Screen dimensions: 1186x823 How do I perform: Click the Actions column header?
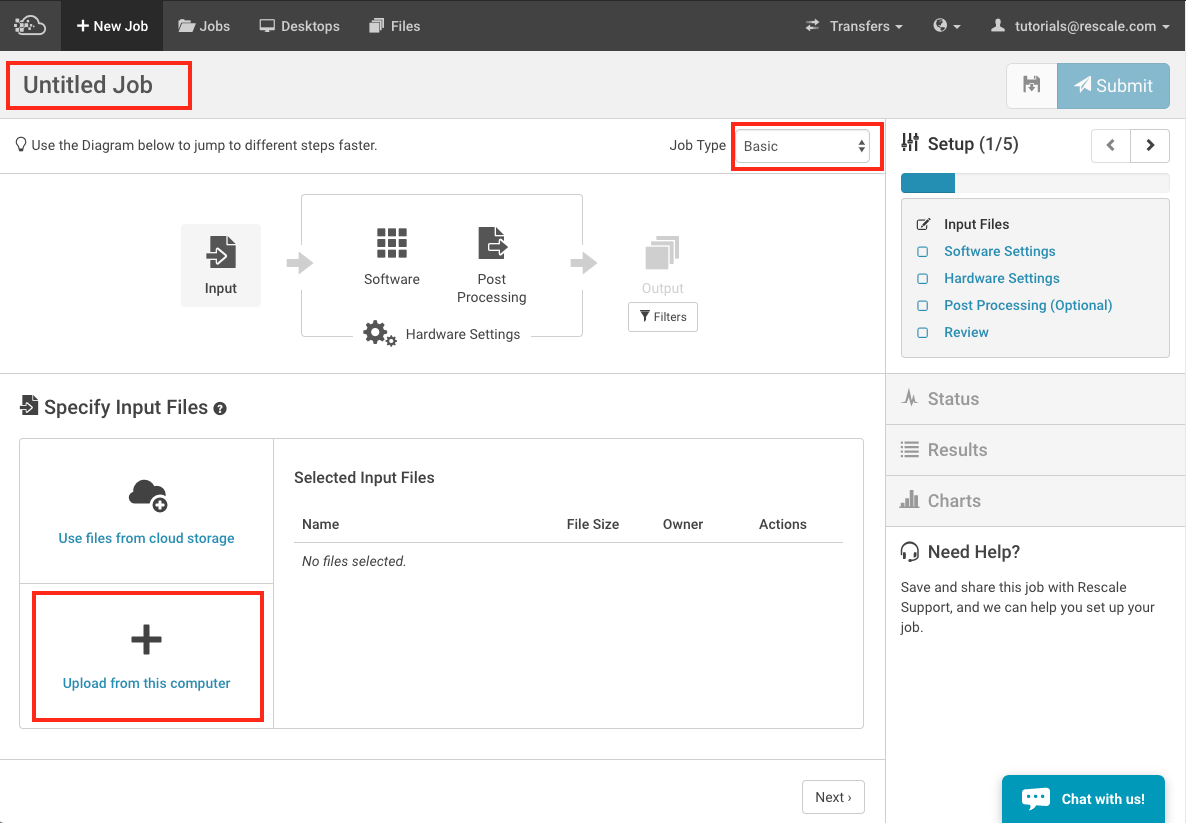click(783, 524)
